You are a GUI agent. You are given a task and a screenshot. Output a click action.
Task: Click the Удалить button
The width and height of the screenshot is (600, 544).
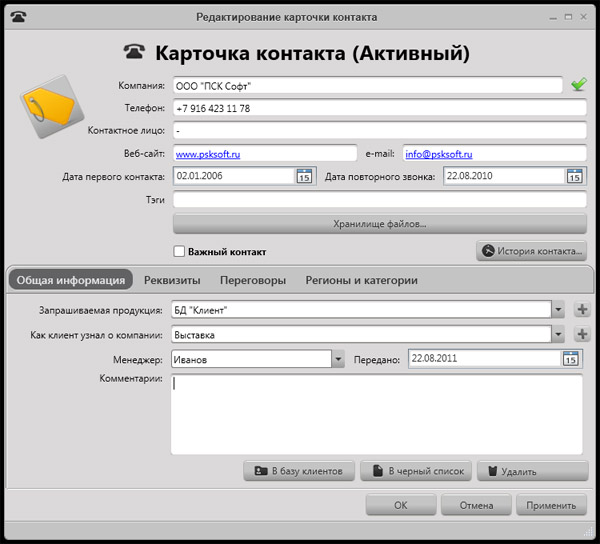(533, 471)
